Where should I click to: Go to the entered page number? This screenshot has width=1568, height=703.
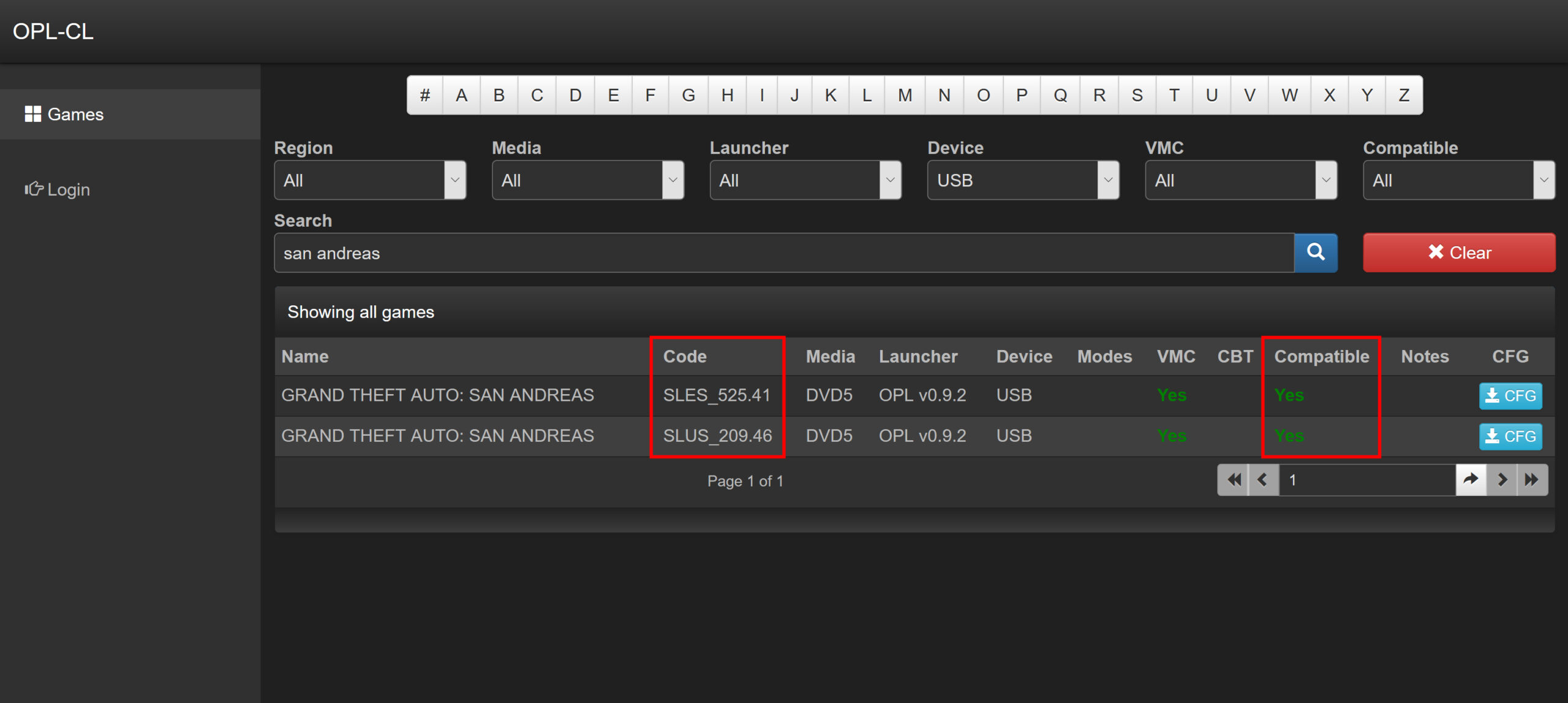tap(1471, 480)
